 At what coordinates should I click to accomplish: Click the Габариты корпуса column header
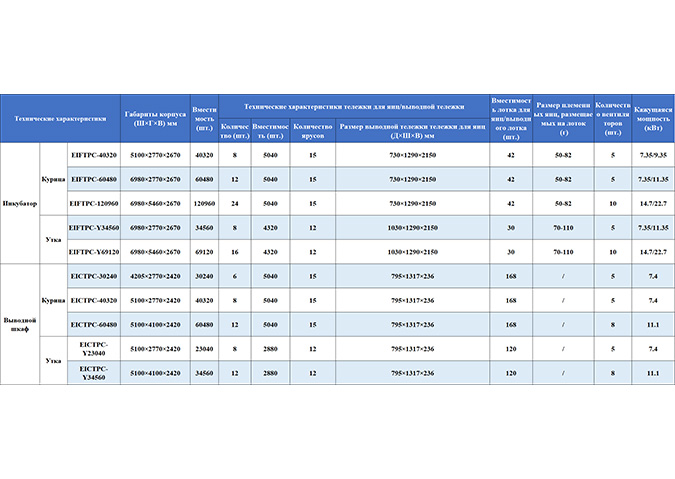(155, 119)
